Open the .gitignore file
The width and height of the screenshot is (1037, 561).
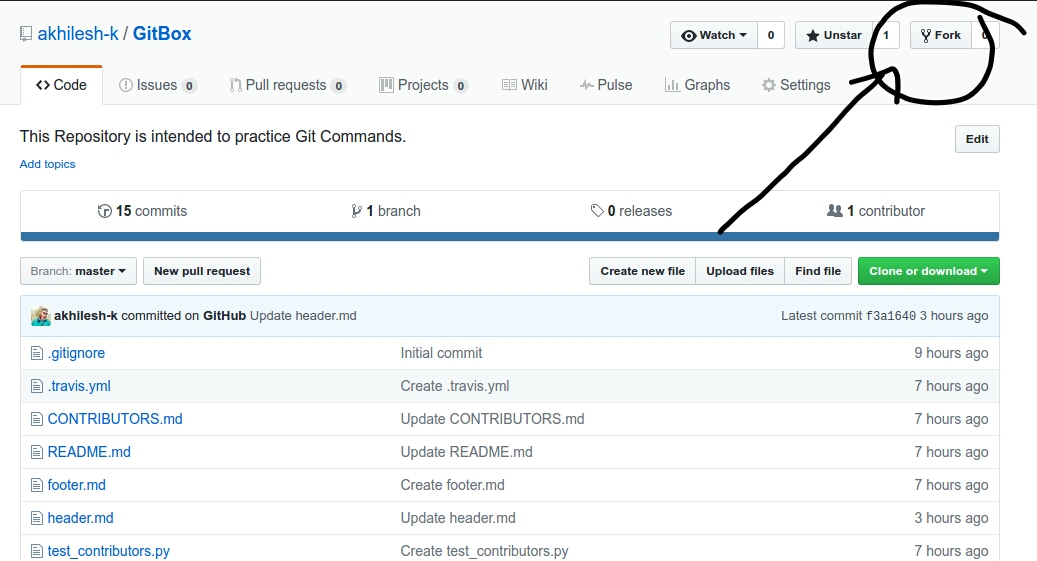click(76, 353)
